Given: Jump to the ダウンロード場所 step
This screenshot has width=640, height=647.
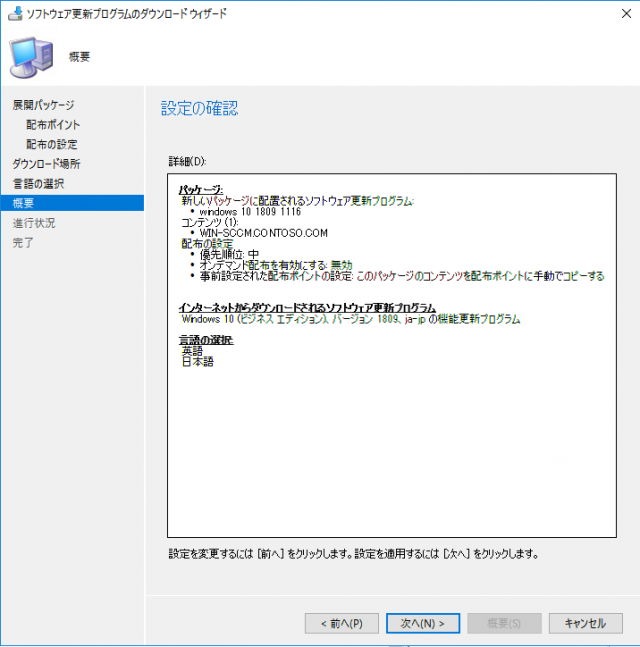Looking at the screenshot, I should coord(46,164).
